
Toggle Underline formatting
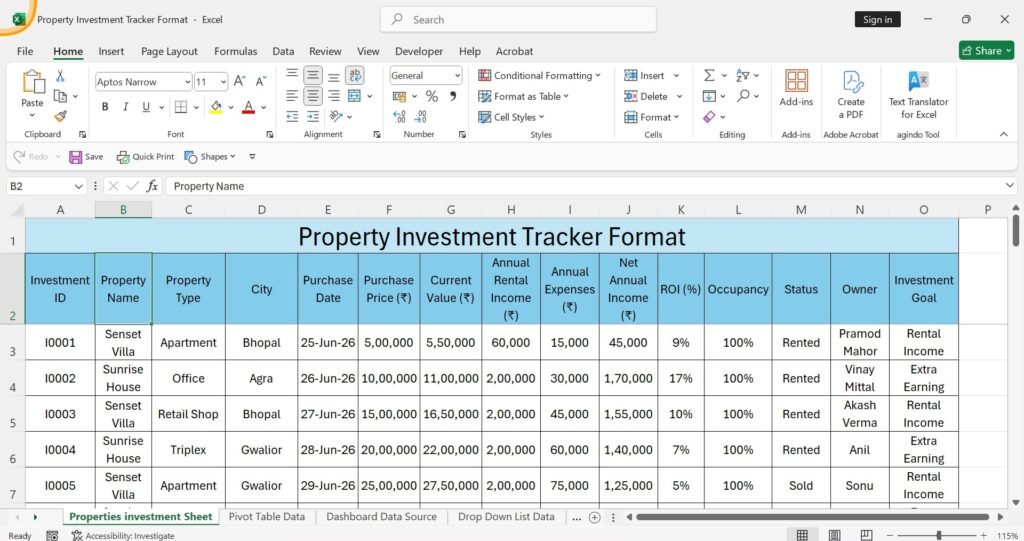(x=146, y=107)
